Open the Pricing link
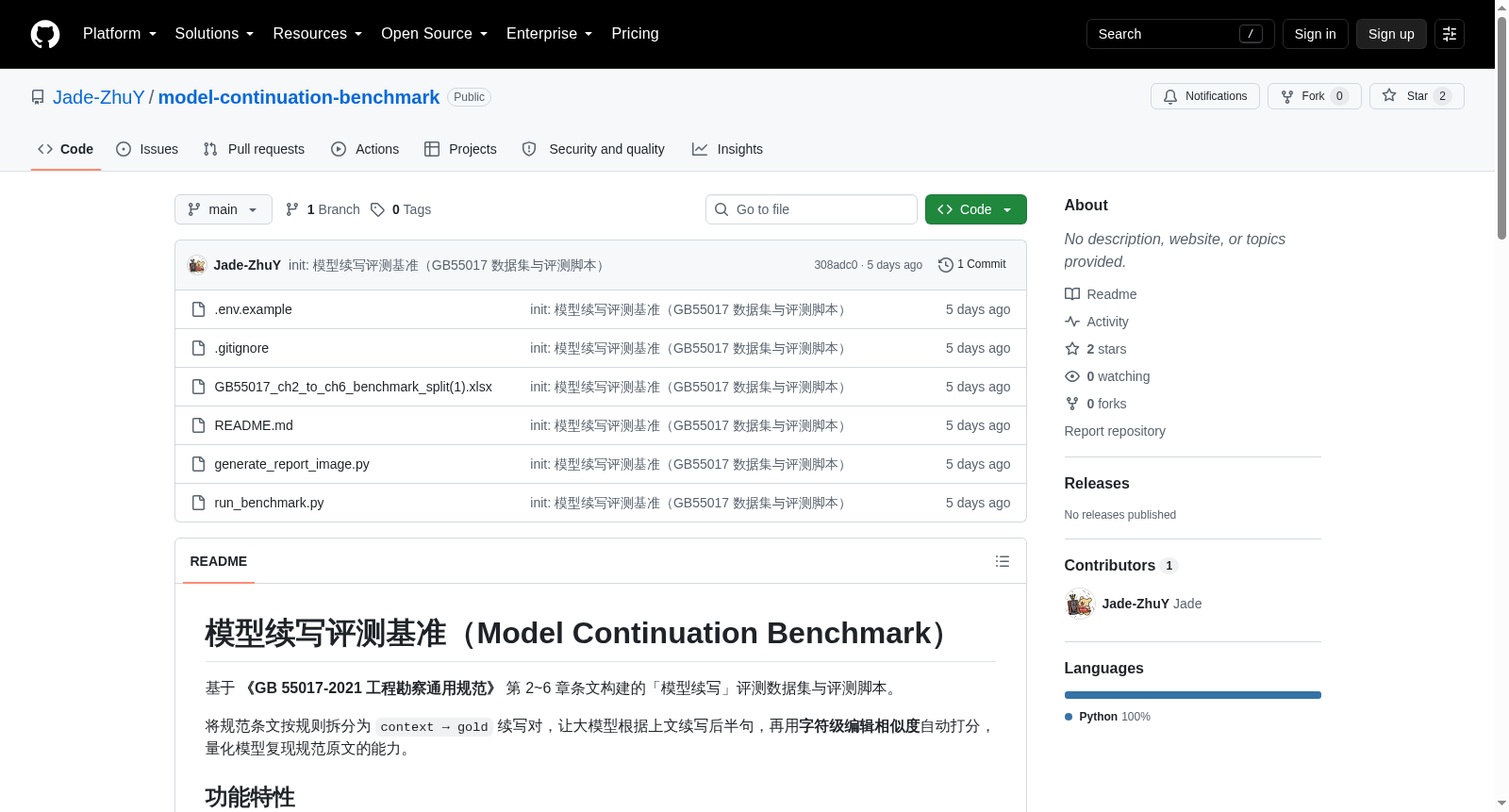 [635, 34]
